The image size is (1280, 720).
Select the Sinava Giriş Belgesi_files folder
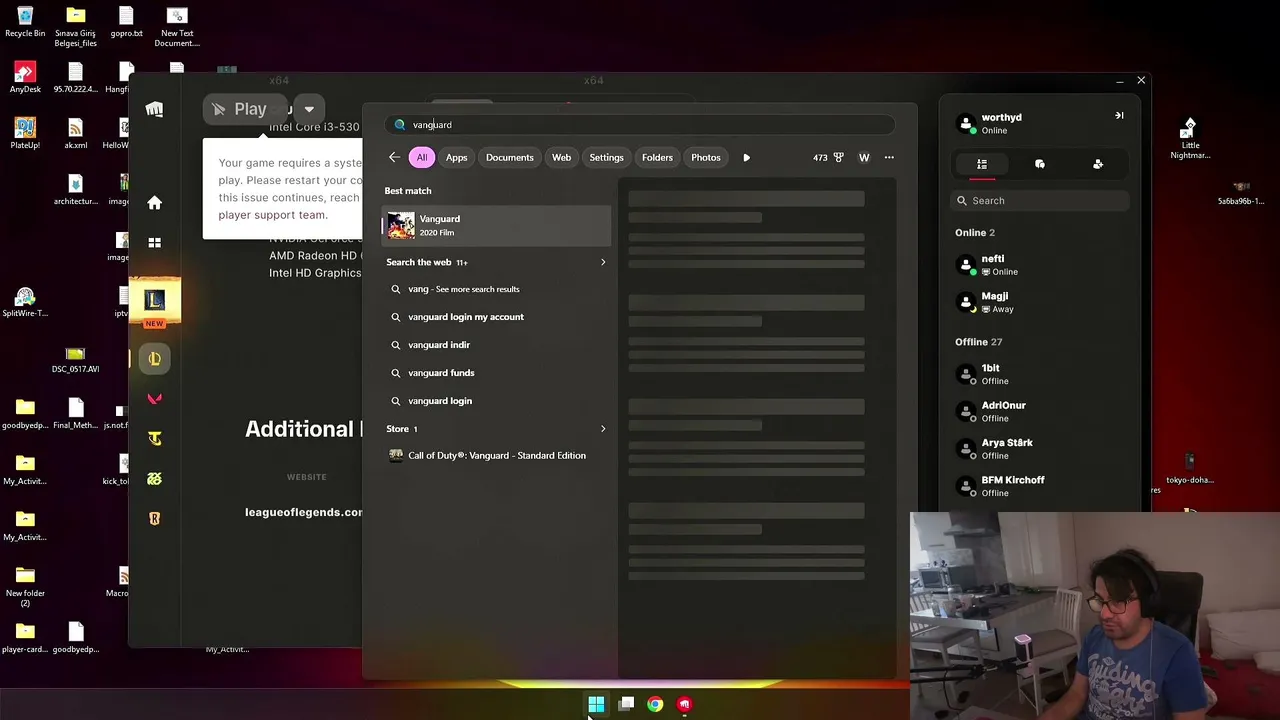click(75, 27)
